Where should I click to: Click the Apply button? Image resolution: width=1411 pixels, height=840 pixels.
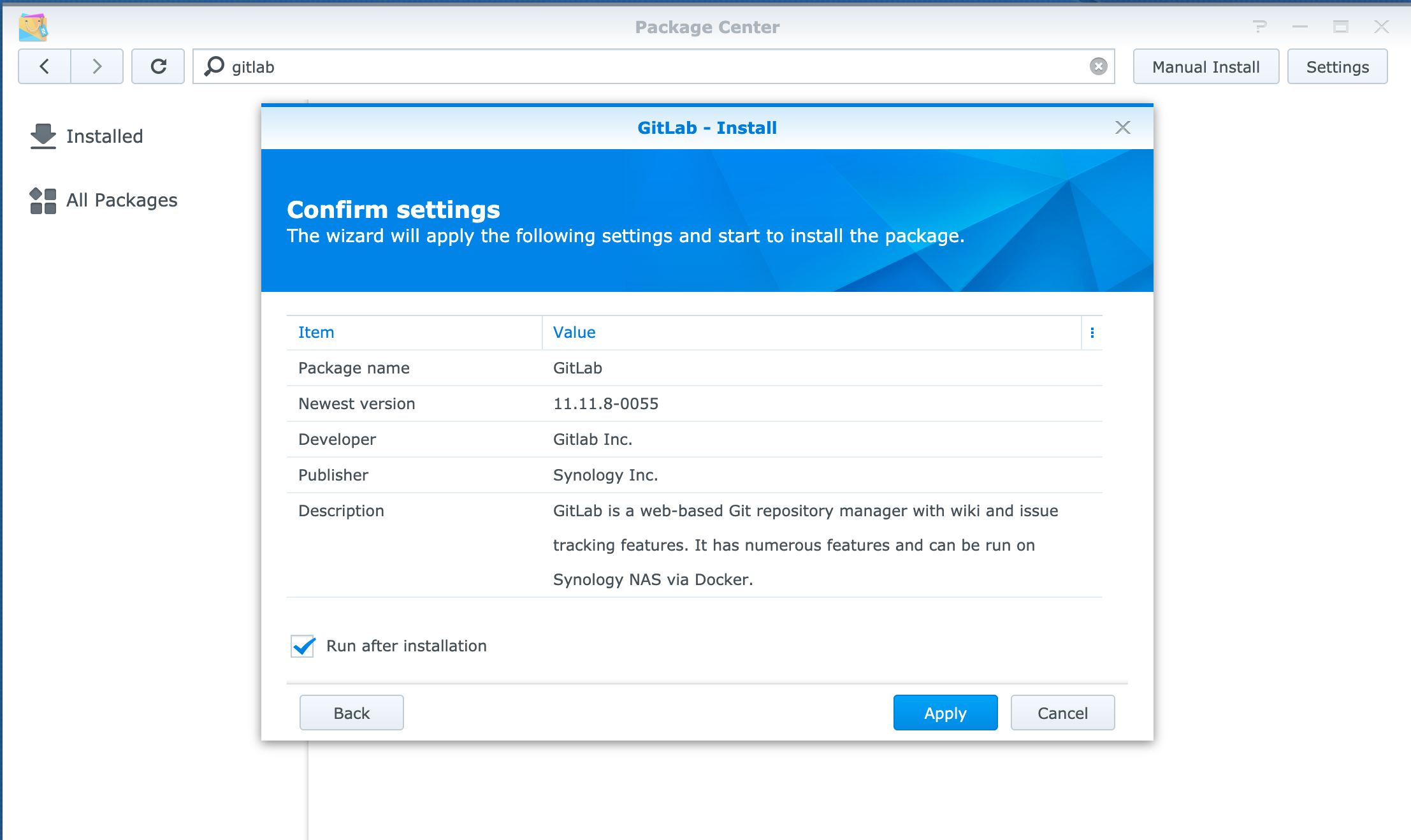[945, 713]
